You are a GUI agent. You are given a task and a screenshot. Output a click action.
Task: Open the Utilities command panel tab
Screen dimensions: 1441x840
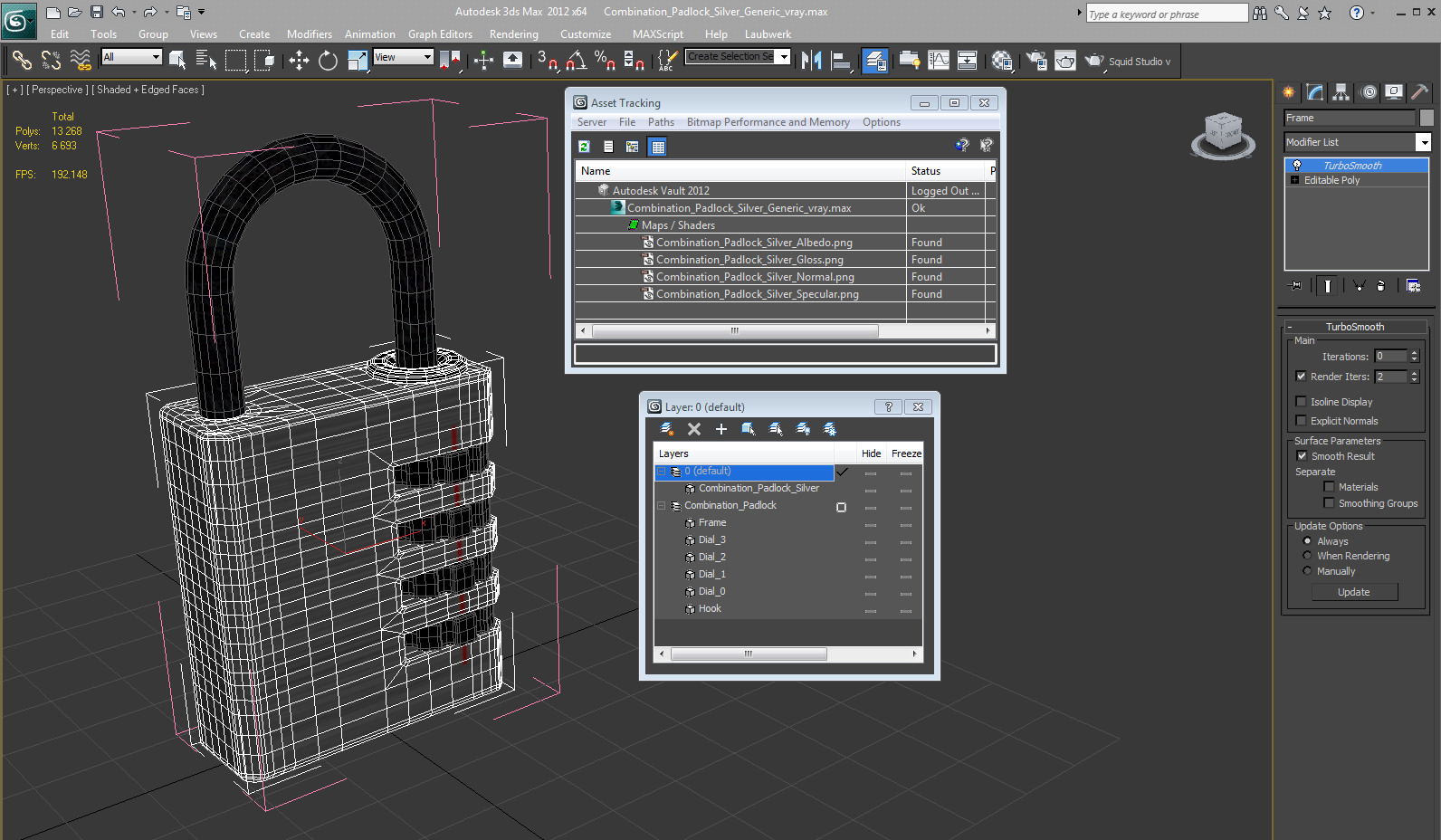tap(1419, 92)
